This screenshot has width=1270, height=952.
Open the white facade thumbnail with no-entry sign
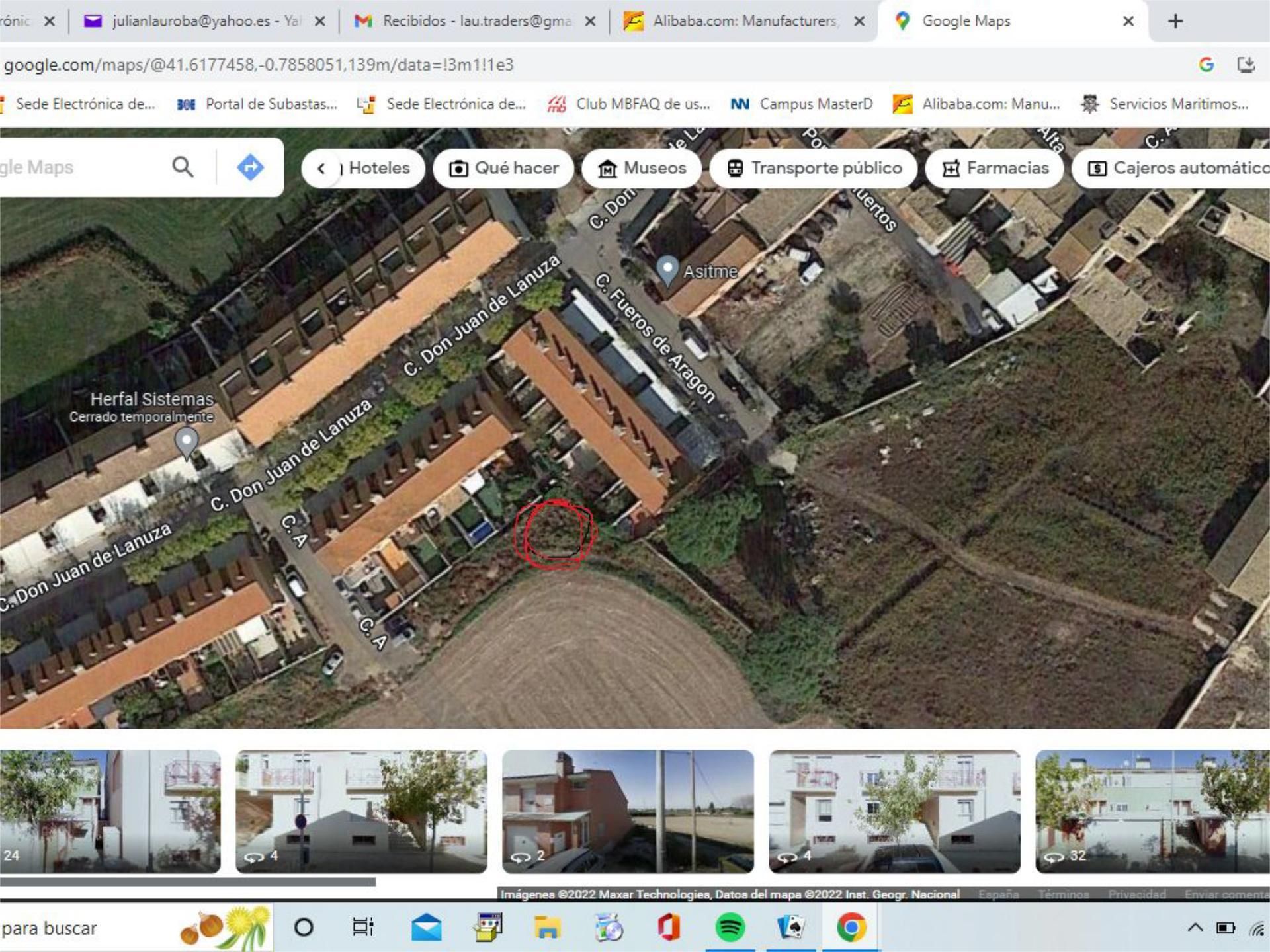[361, 811]
